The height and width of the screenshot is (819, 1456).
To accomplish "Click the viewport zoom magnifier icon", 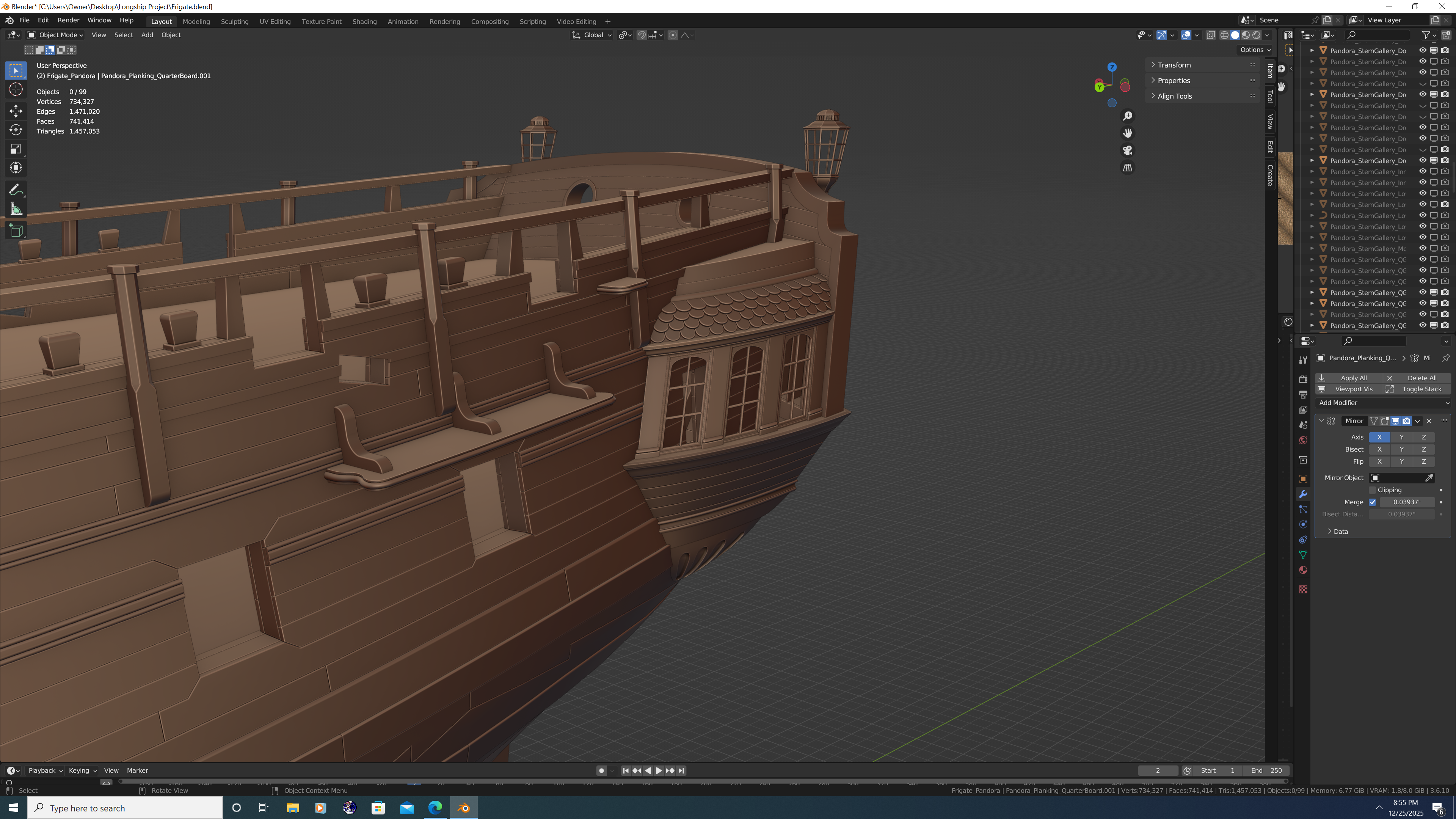I will (x=1128, y=116).
